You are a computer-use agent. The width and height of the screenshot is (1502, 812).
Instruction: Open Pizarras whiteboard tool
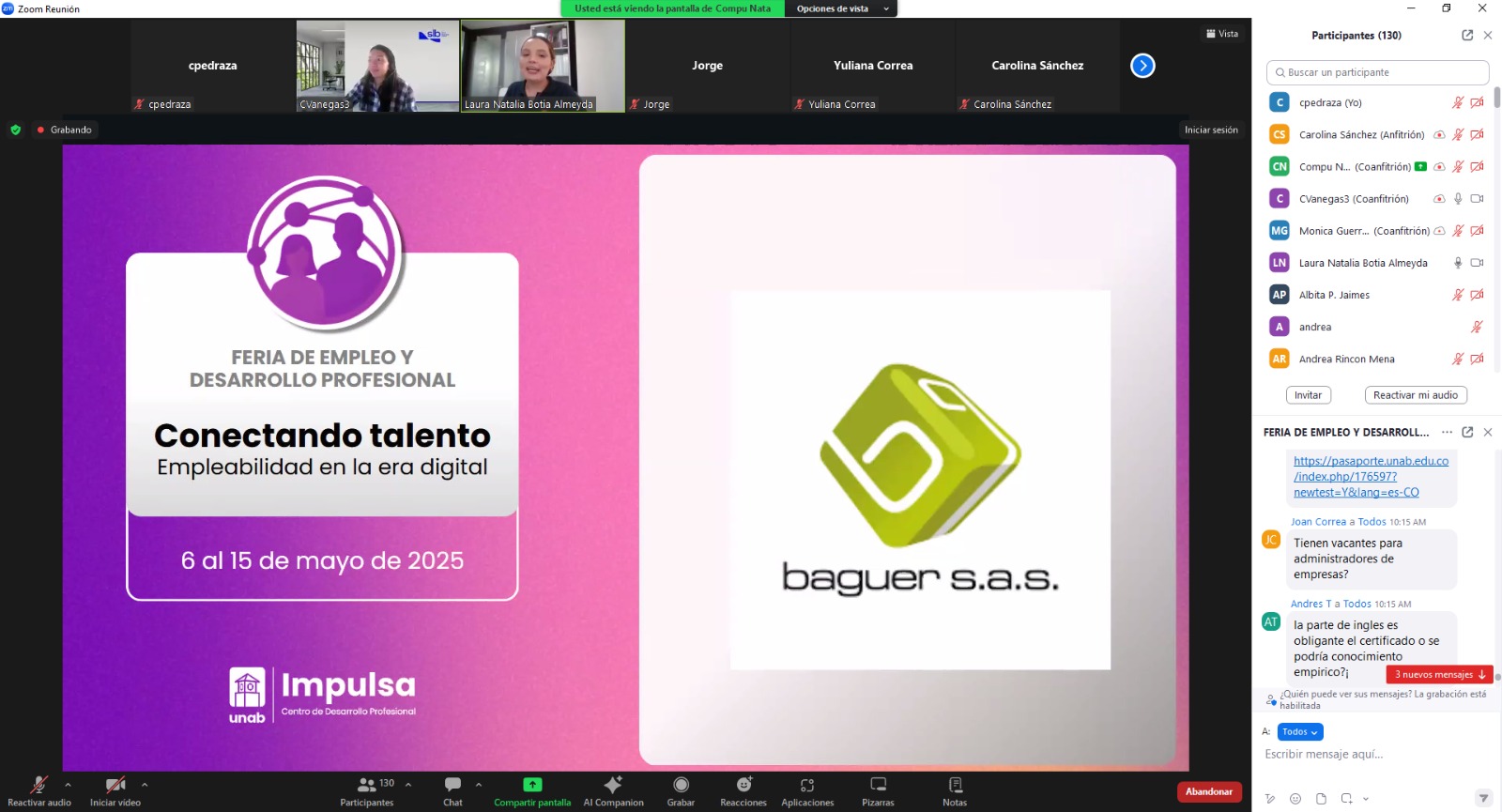pos(878,786)
